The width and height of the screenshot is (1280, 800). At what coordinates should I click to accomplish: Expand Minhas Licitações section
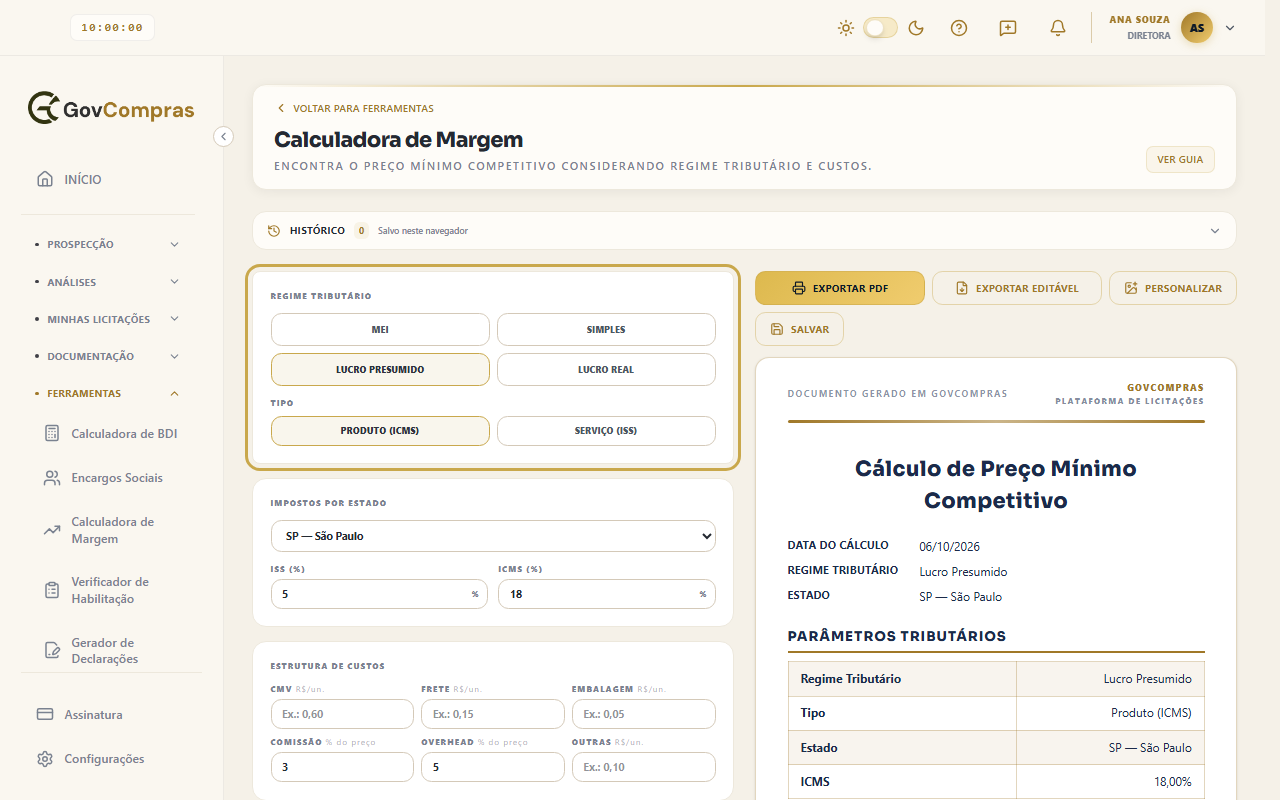point(109,319)
